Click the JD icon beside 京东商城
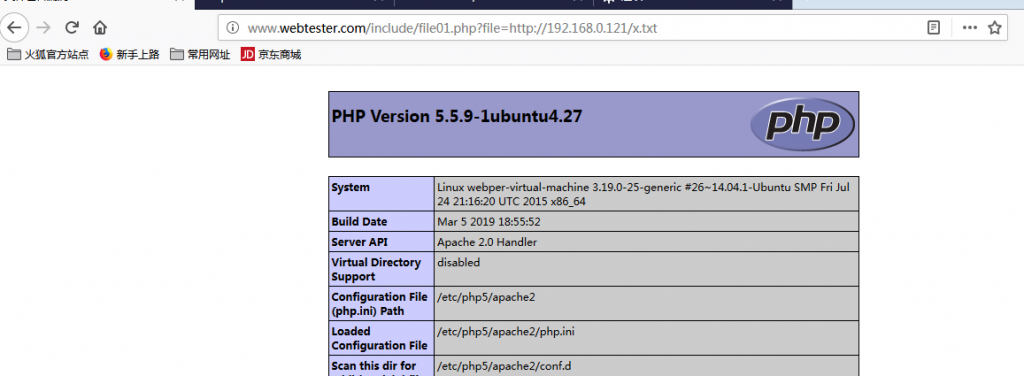Image resolution: width=1024 pixels, height=376 pixels. pos(247,55)
